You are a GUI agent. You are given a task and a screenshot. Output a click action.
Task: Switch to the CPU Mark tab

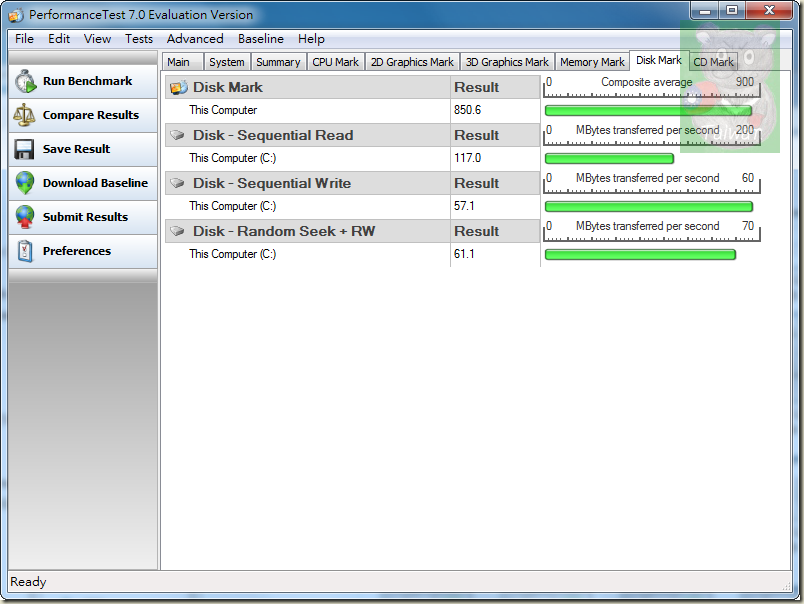click(x=336, y=62)
